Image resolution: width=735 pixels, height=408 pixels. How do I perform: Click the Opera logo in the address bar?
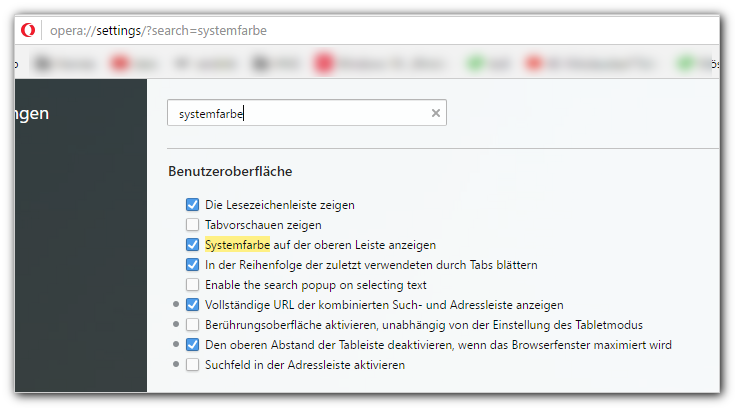[x=28, y=30]
